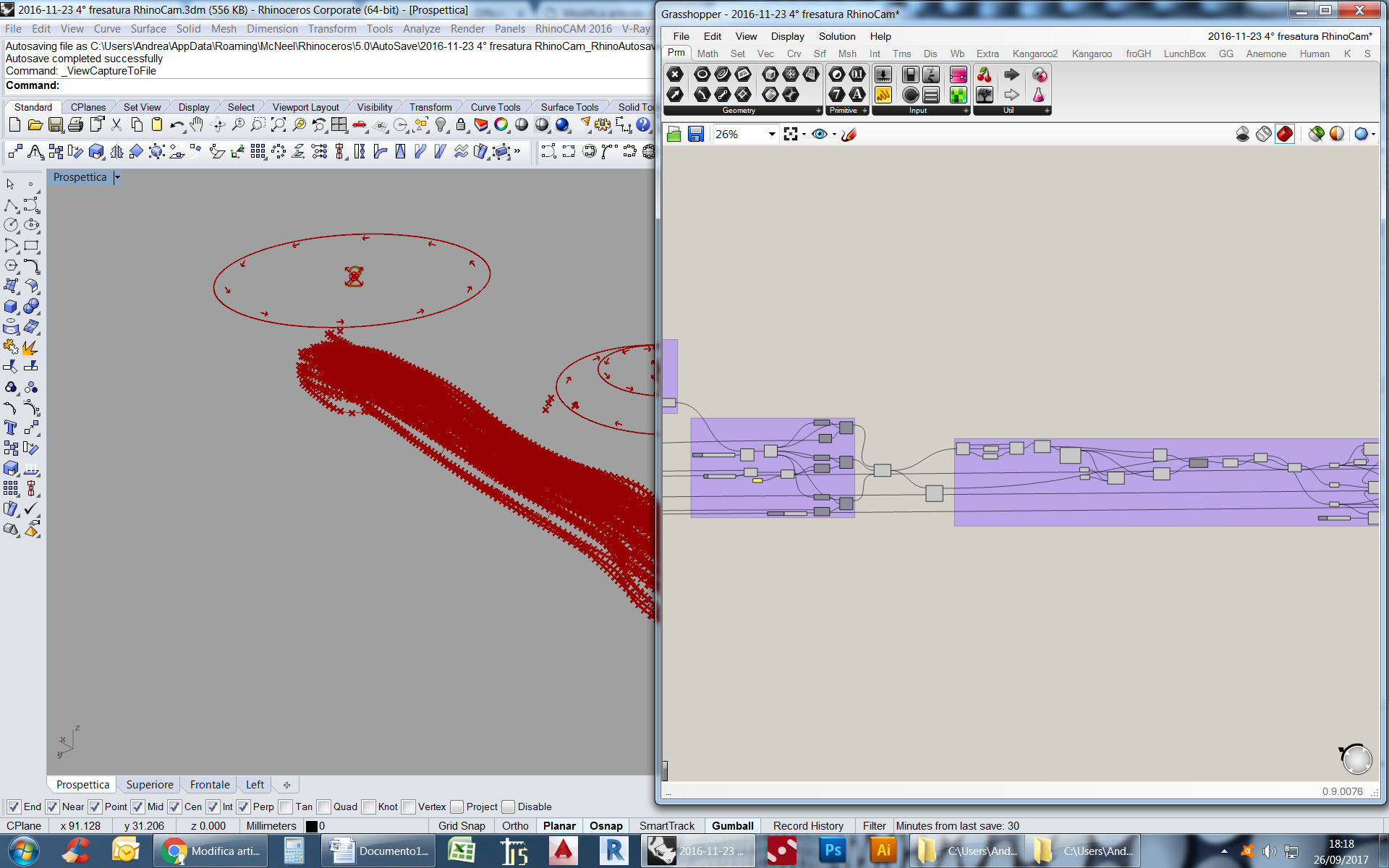
Task: Toggle Grid Snap in status bar
Action: point(462,826)
